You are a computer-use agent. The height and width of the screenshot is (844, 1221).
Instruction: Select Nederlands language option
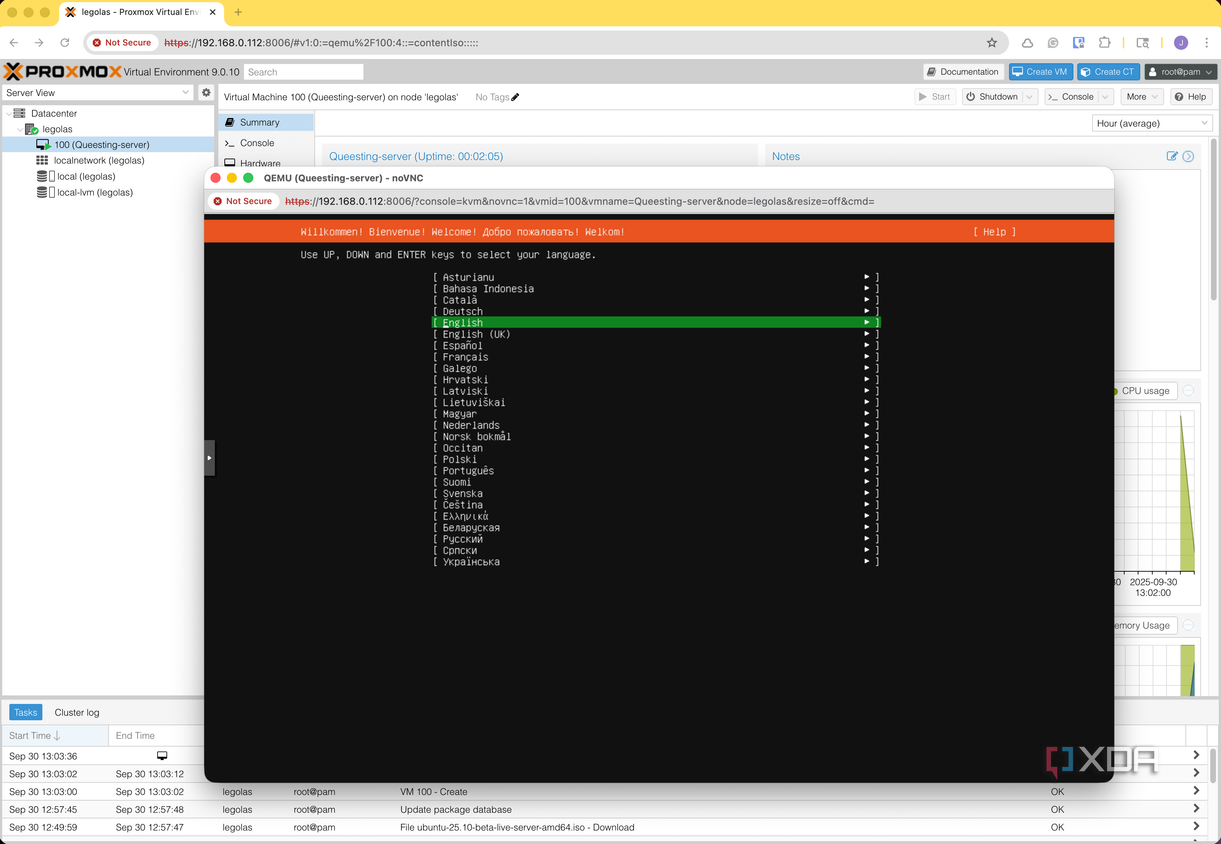656,425
